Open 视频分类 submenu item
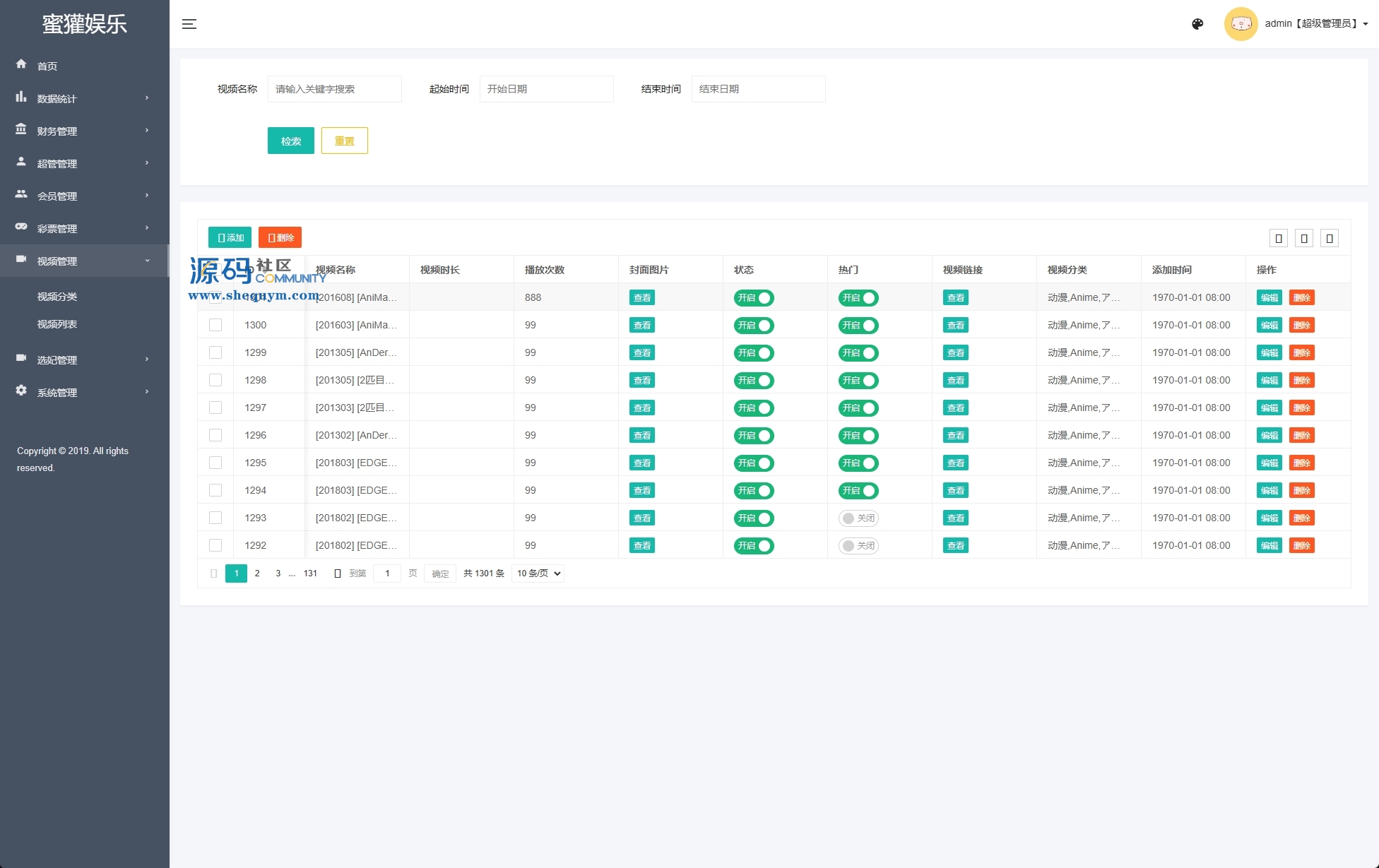 [57, 297]
